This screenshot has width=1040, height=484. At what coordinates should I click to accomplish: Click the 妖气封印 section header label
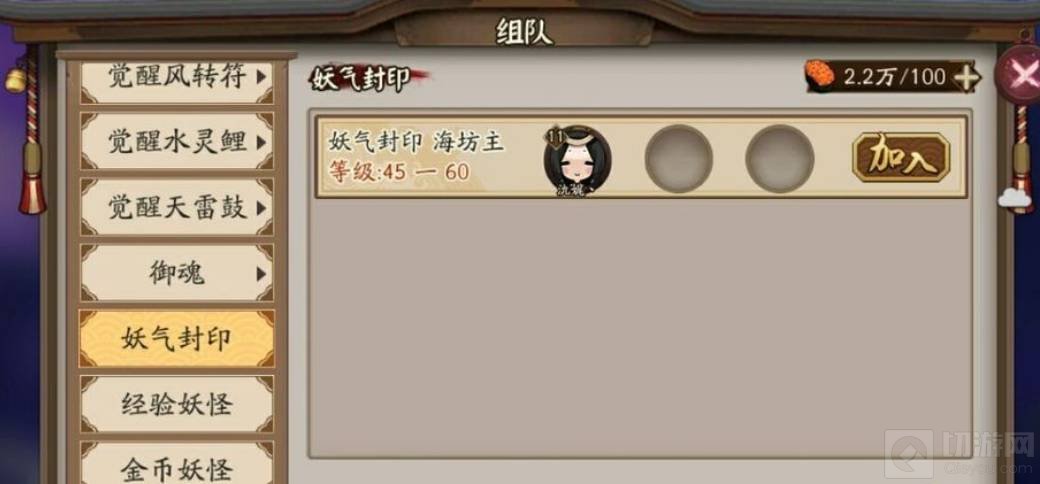click(361, 79)
